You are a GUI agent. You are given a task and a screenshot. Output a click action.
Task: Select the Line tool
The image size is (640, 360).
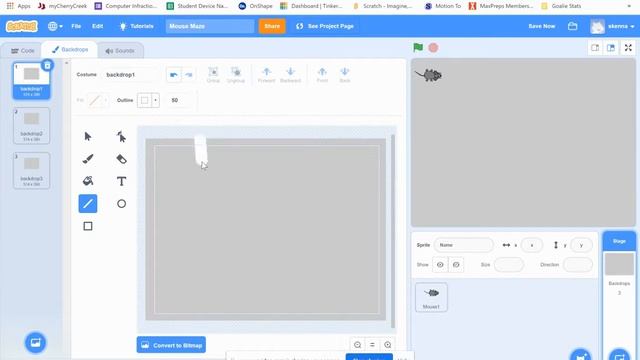coord(88,204)
